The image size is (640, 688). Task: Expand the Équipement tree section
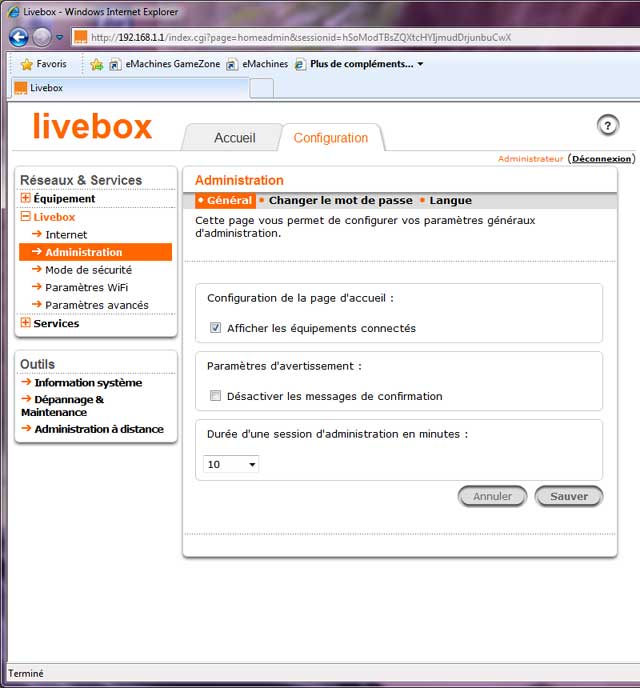[x=25, y=198]
